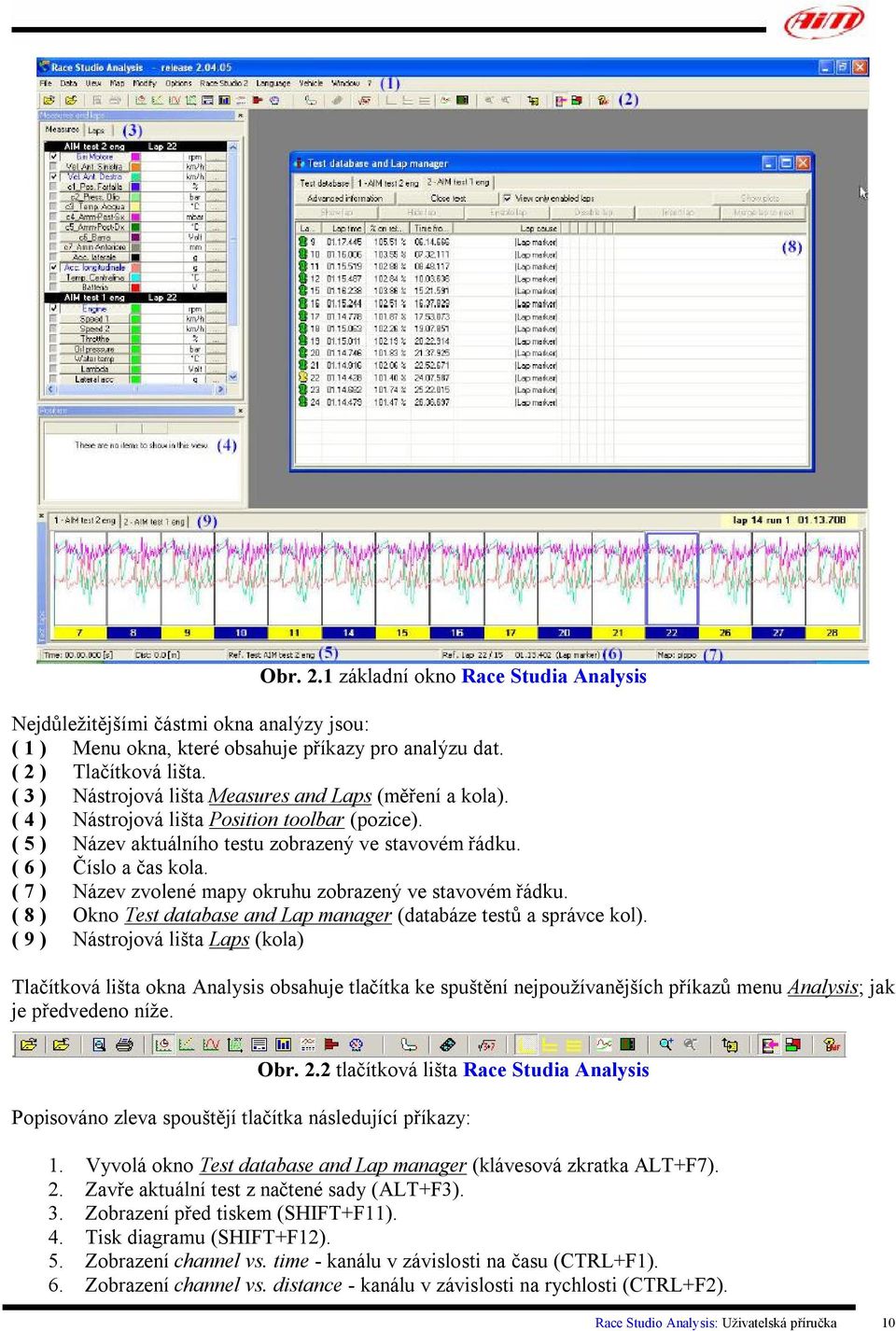Click the print preview icon in the Obr. 2.2 toolbar figure
Screen dimensions: 896x1331
pyautogui.click(x=99, y=1044)
